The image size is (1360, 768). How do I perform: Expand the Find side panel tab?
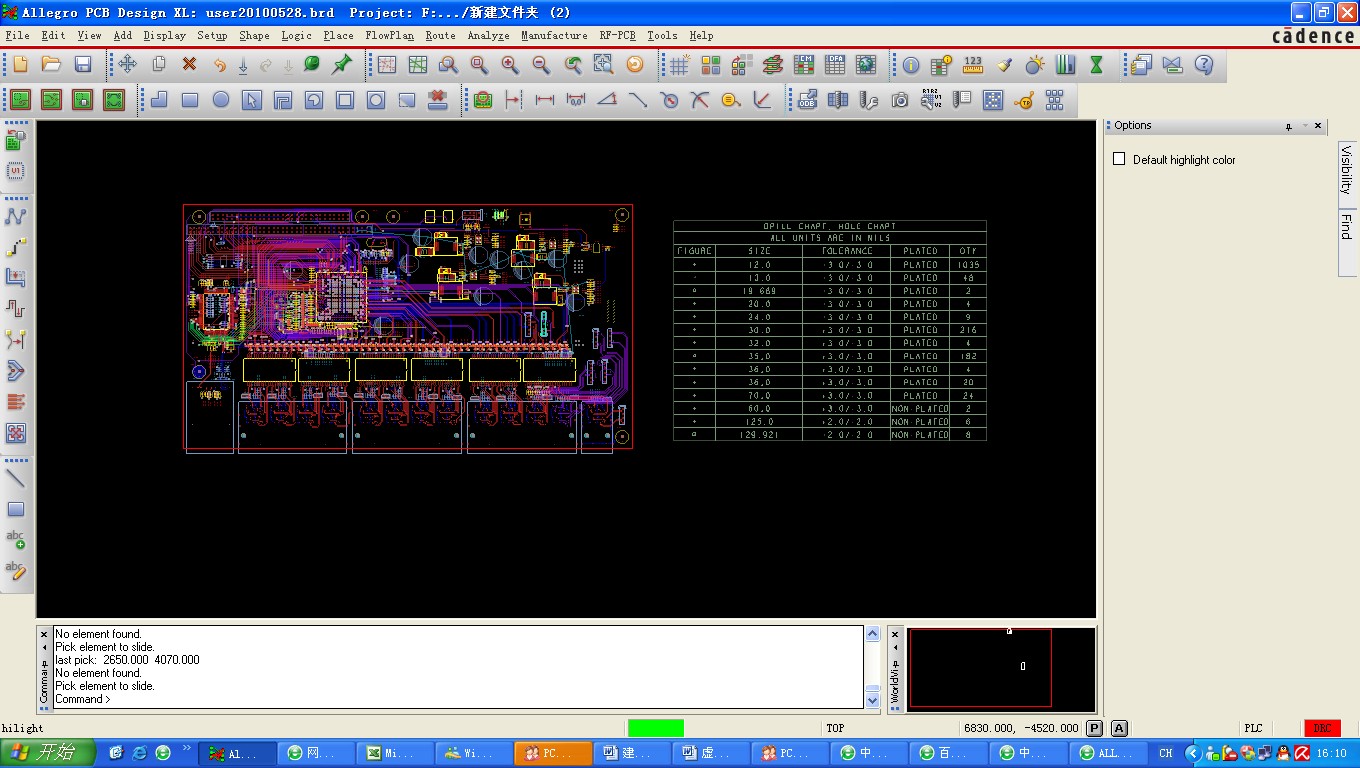(1346, 226)
